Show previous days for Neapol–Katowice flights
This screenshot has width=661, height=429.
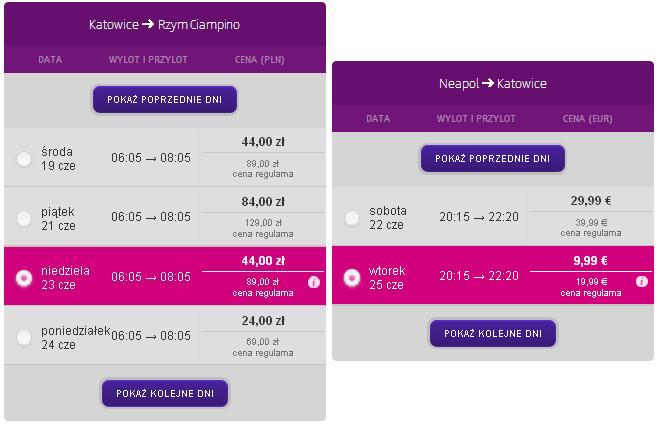coord(493,158)
